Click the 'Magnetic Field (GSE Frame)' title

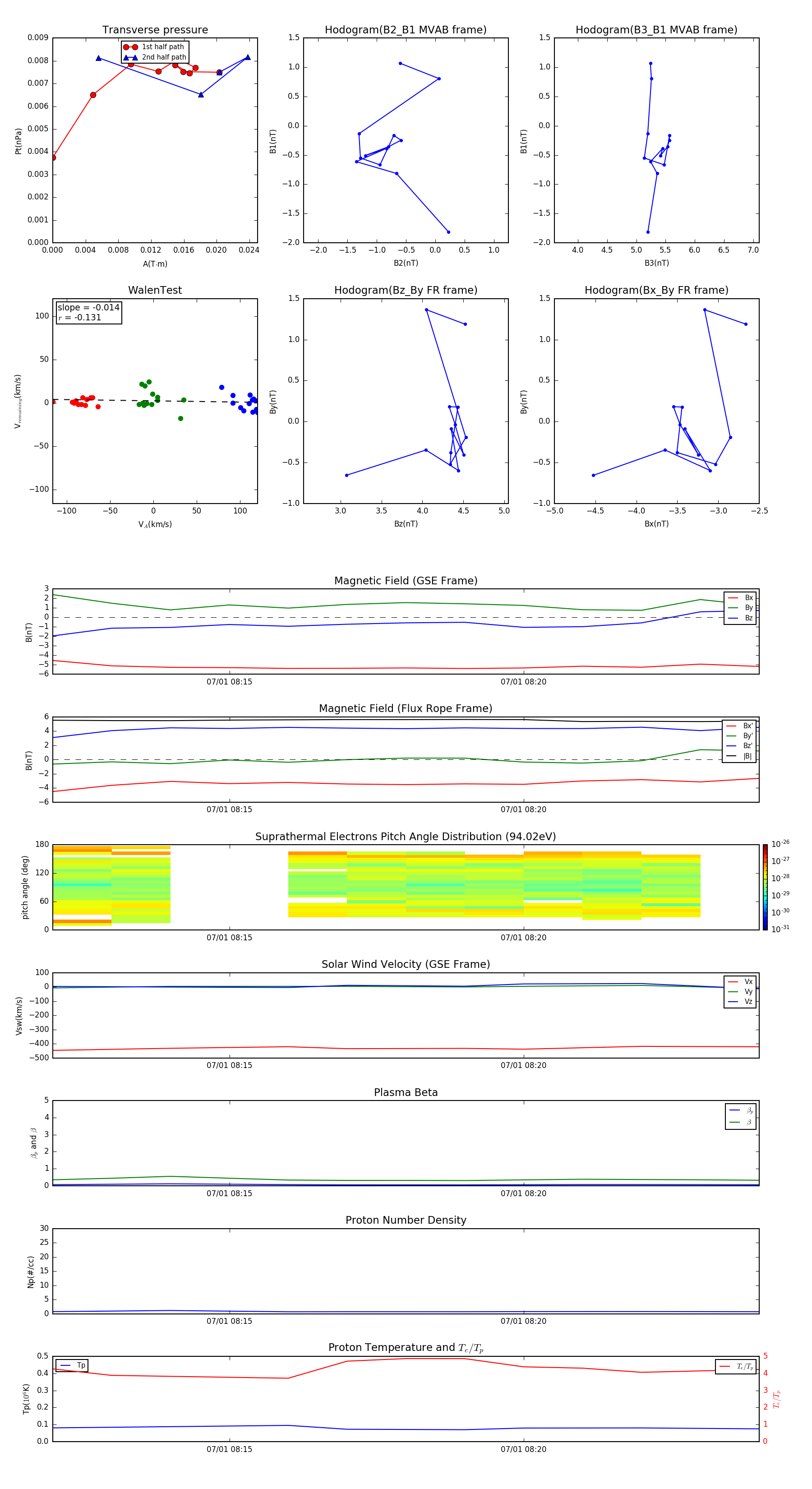click(406, 581)
